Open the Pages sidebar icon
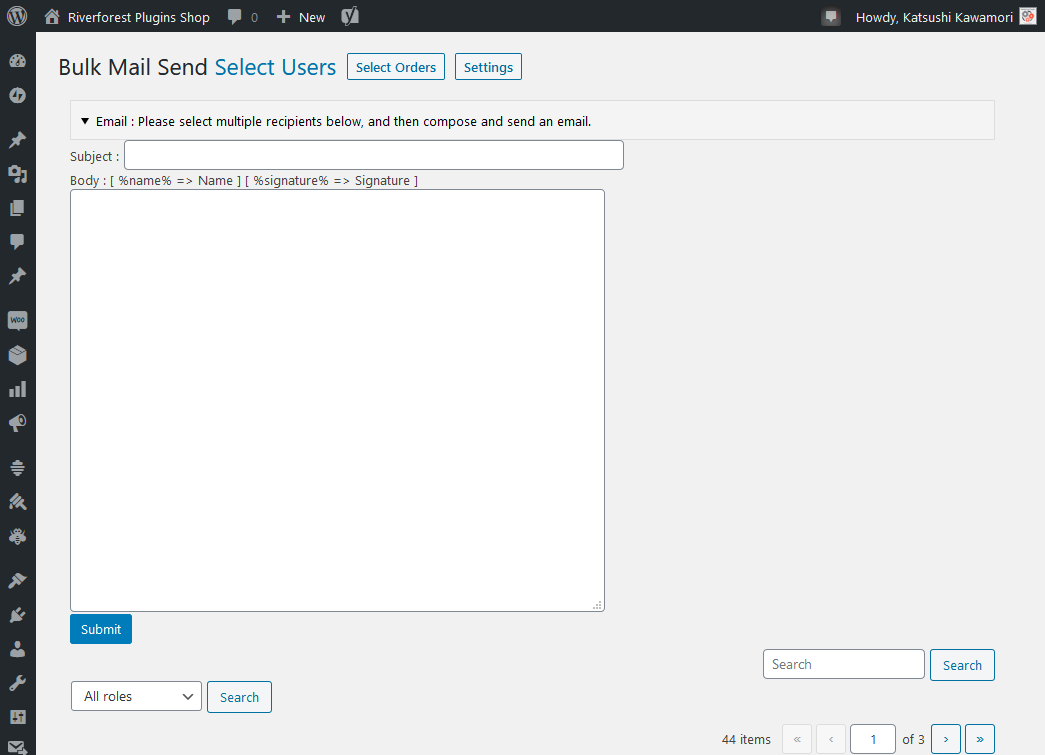1045x755 pixels. click(17, 209)
